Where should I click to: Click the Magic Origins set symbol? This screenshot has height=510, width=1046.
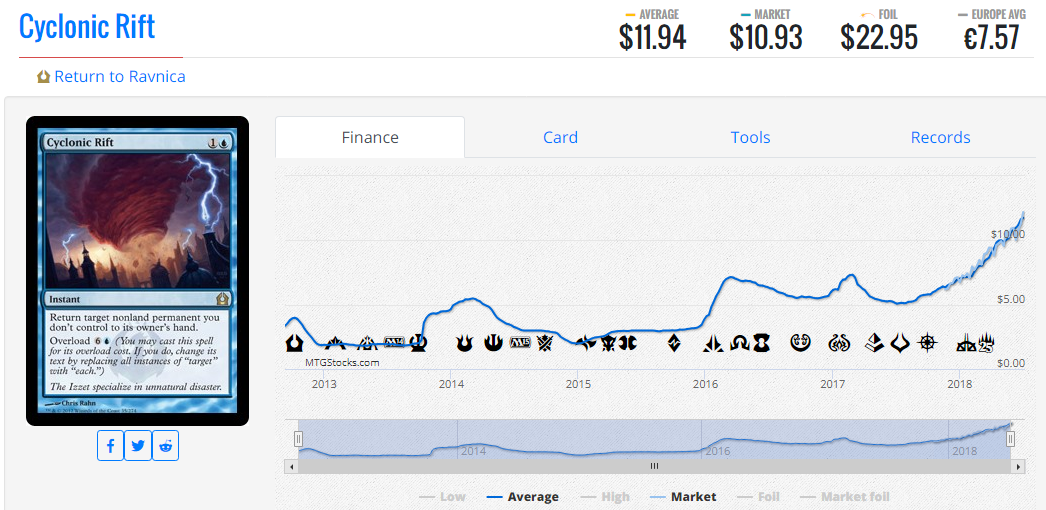click(628, 343)
